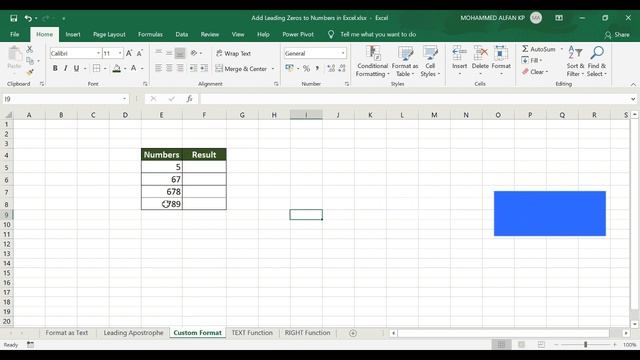Click Insert cells icon

pyautogui.click(x=460, y=53)
